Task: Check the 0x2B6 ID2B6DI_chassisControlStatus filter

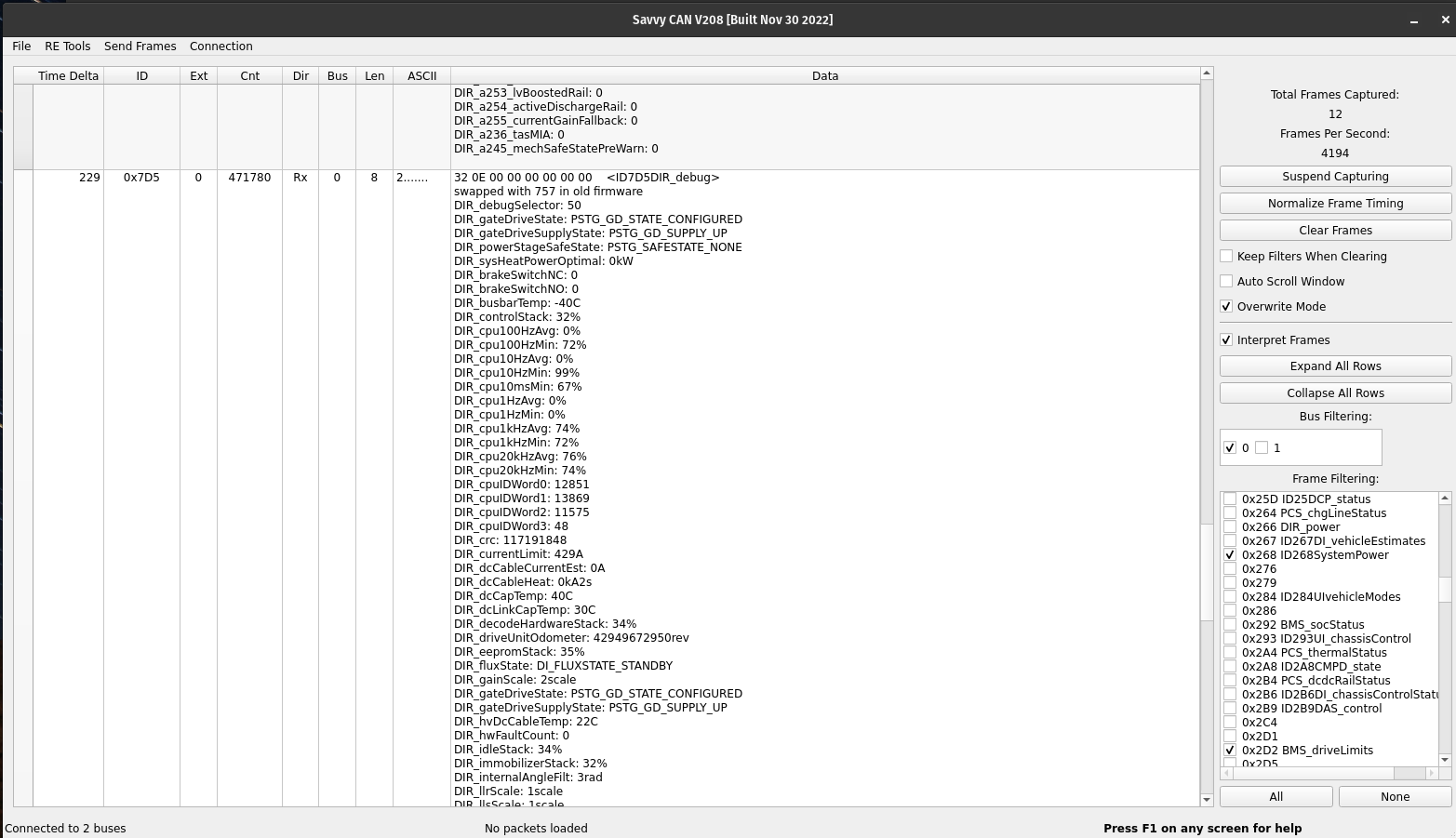Action: [x=1230, y=695]
